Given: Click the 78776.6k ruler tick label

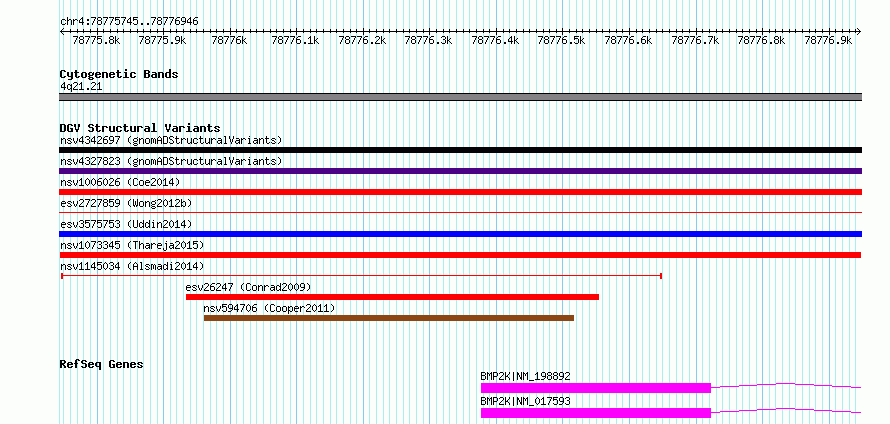Looking at the screenshot, I should 628,40.
